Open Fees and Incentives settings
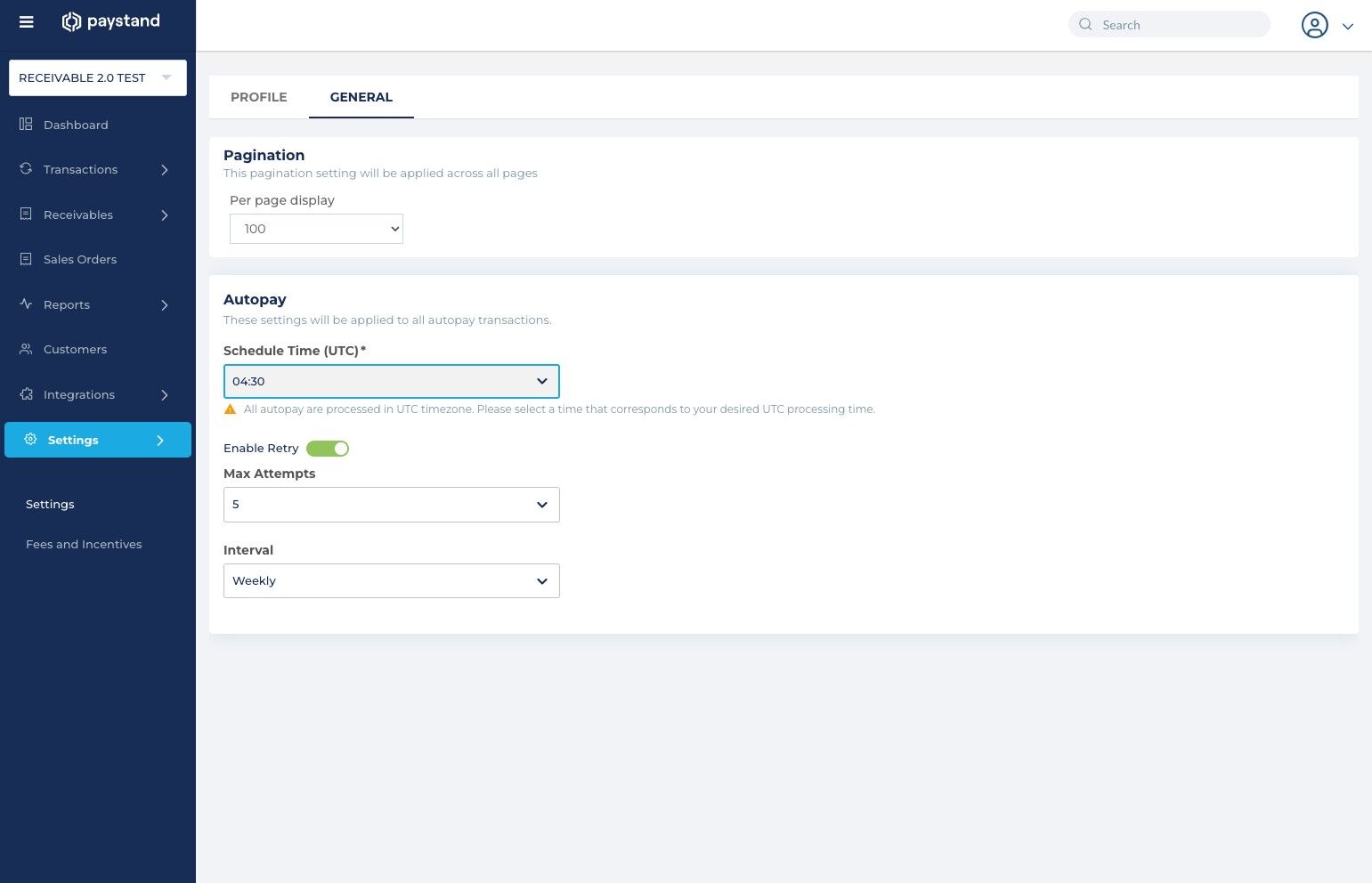 coord(84,544)
